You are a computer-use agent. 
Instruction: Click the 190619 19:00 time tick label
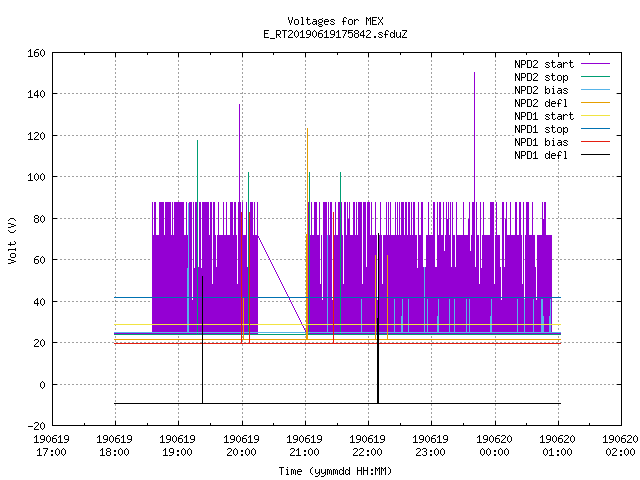pyautogui.click(x=178, y=446)
